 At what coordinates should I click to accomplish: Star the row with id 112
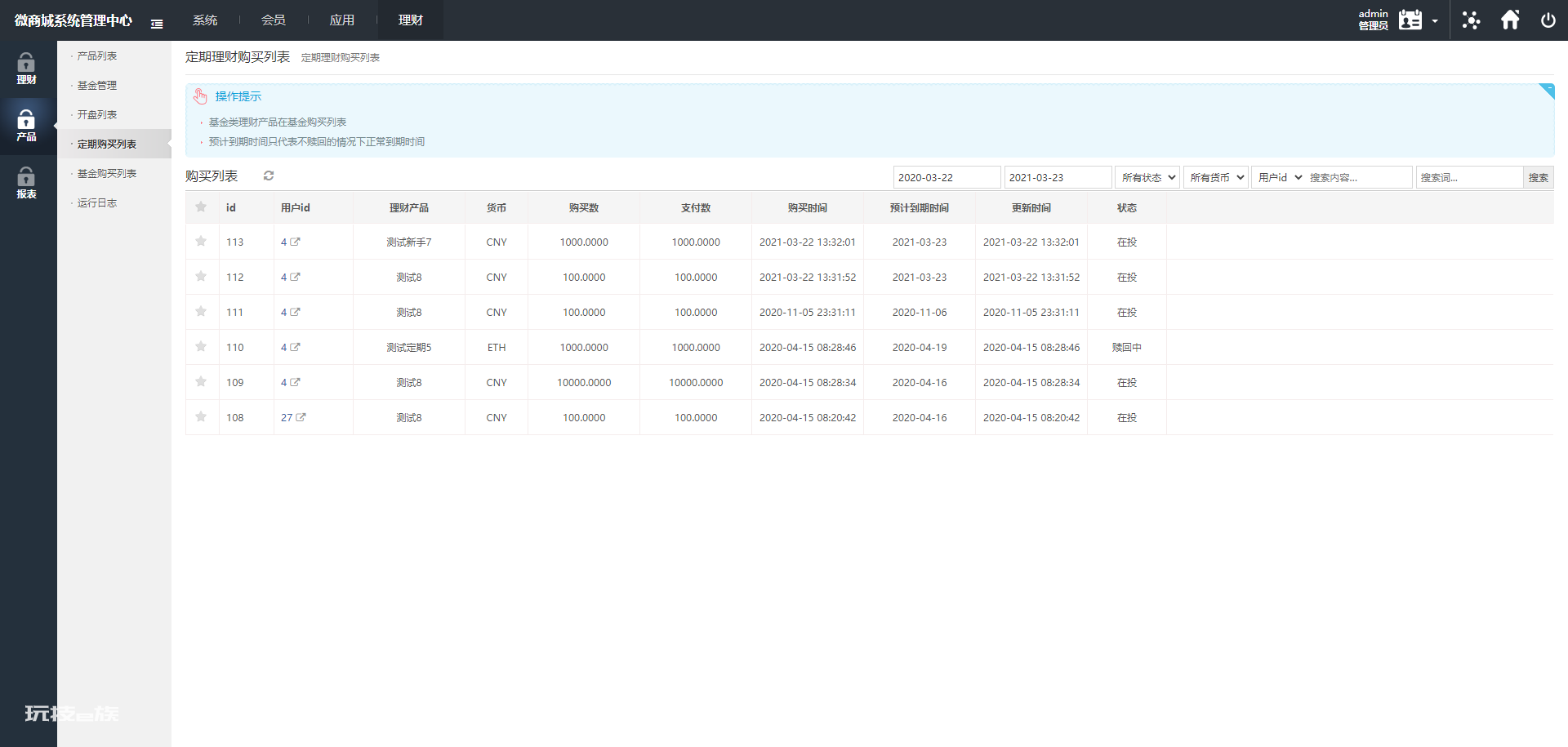point(201,276)
